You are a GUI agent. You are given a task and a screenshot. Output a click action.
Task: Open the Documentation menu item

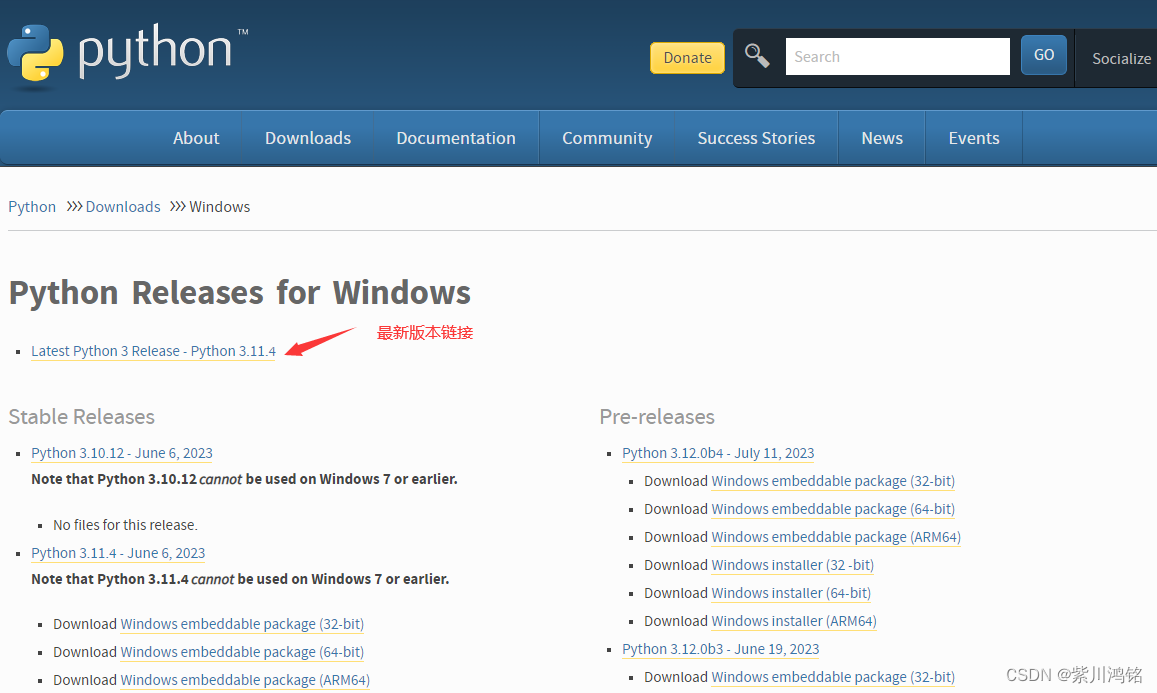455,137
